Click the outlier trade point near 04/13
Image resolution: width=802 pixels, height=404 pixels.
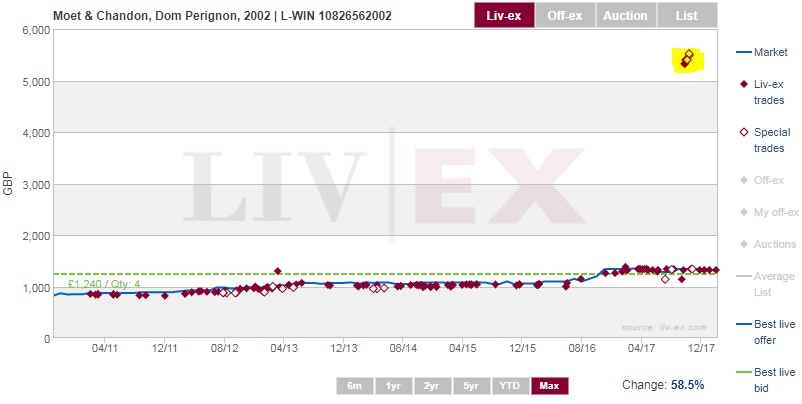click(278, 271)
